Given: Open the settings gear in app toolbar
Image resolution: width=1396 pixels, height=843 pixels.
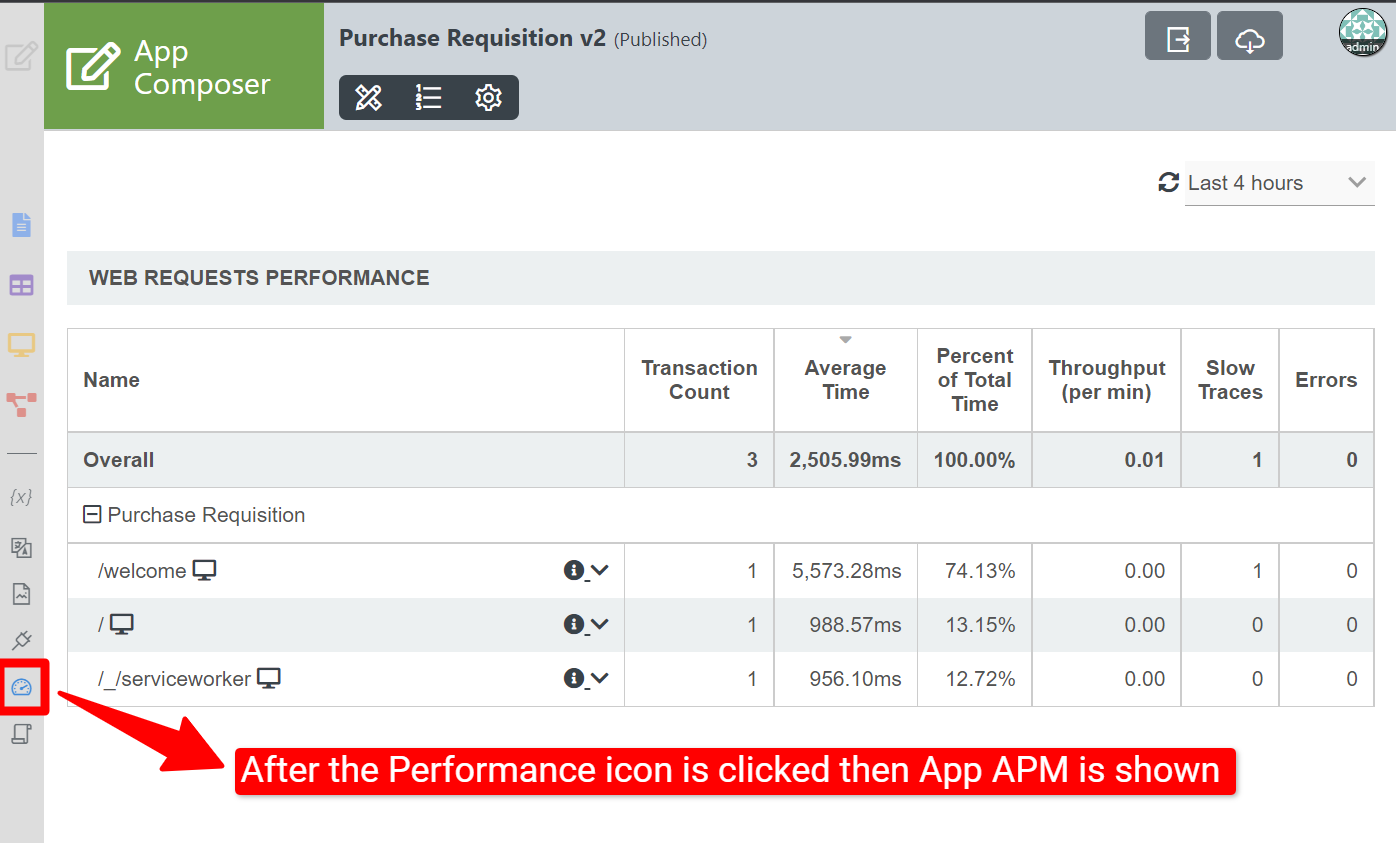Looking at the screenshot, I should click(x=488, y=98).
